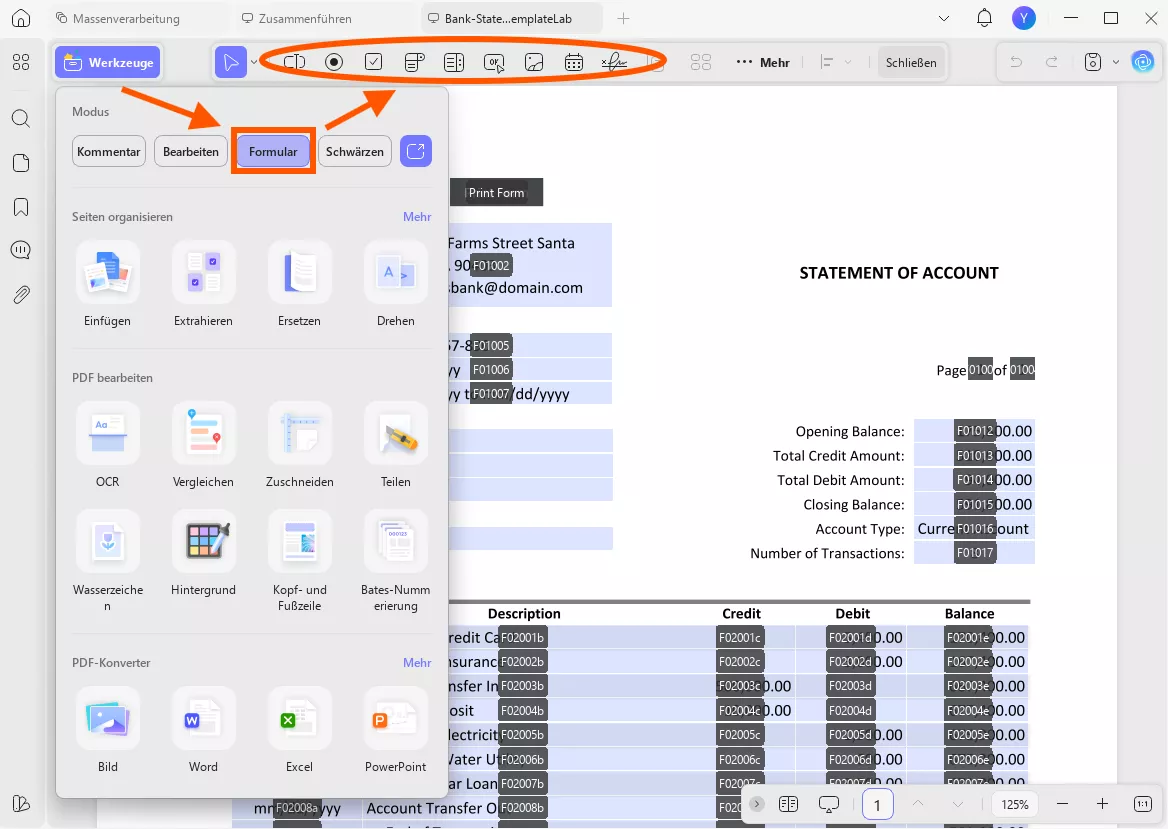1168x829 pixels.
Task: Open the Zuschneiden crop tool
Action: [x=299, y=447]
